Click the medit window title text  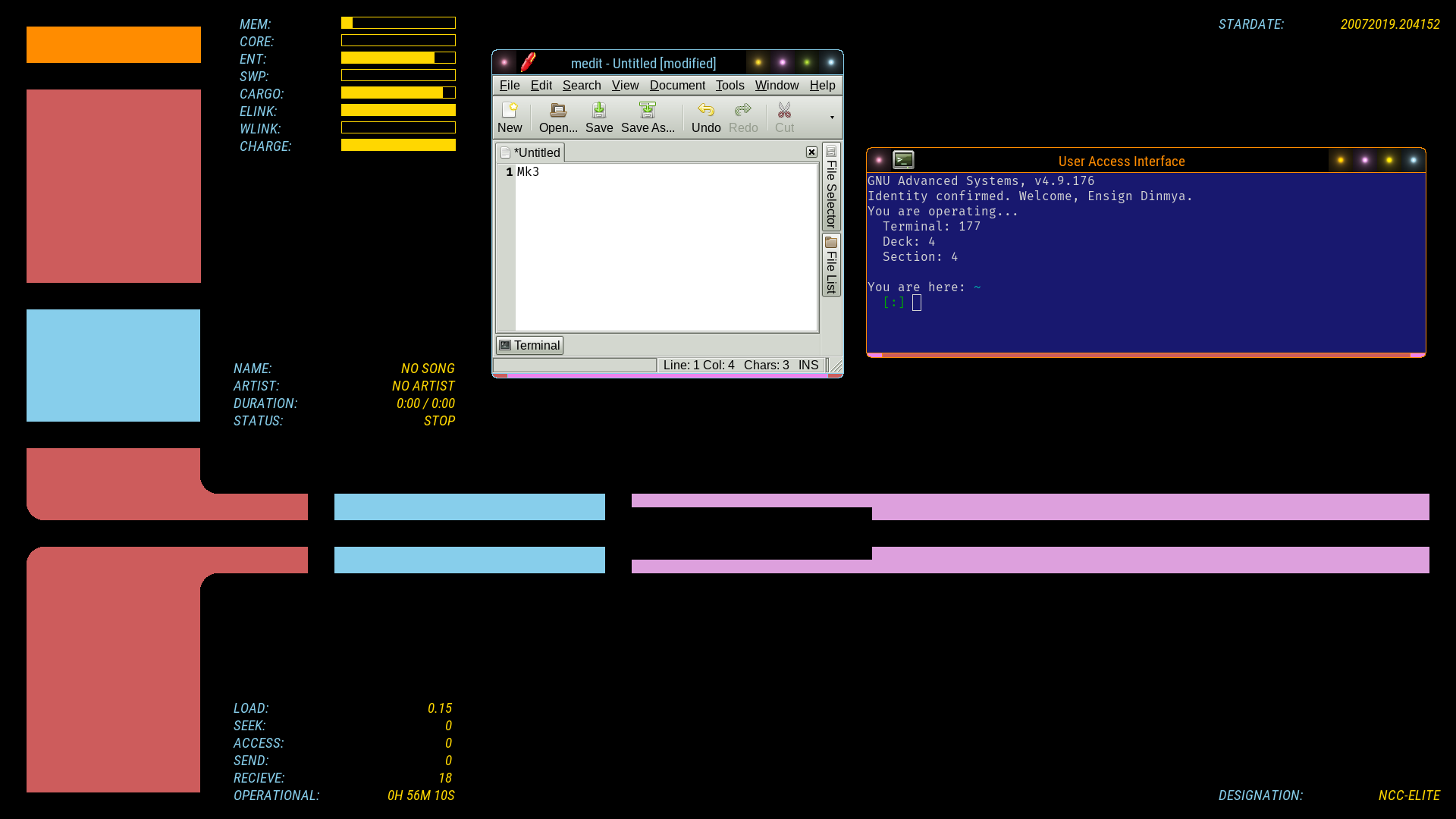tap(643, 63)
